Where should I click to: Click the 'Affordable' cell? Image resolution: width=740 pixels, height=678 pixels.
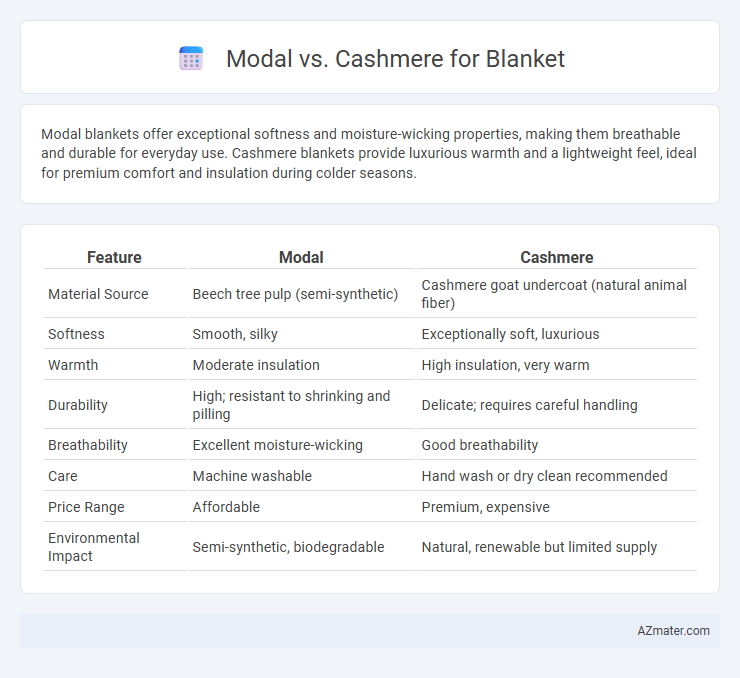pyautogui.click(x=226, y=507)
